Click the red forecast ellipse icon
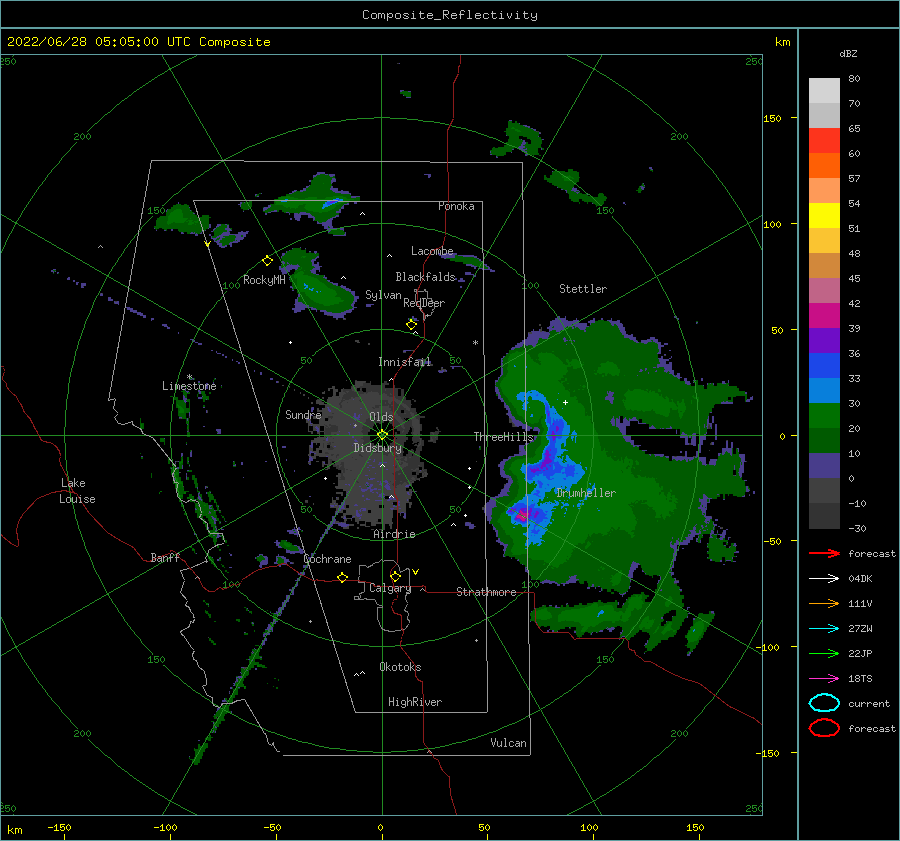This screenshot has height=841, width=900. (x=824, y=728)
